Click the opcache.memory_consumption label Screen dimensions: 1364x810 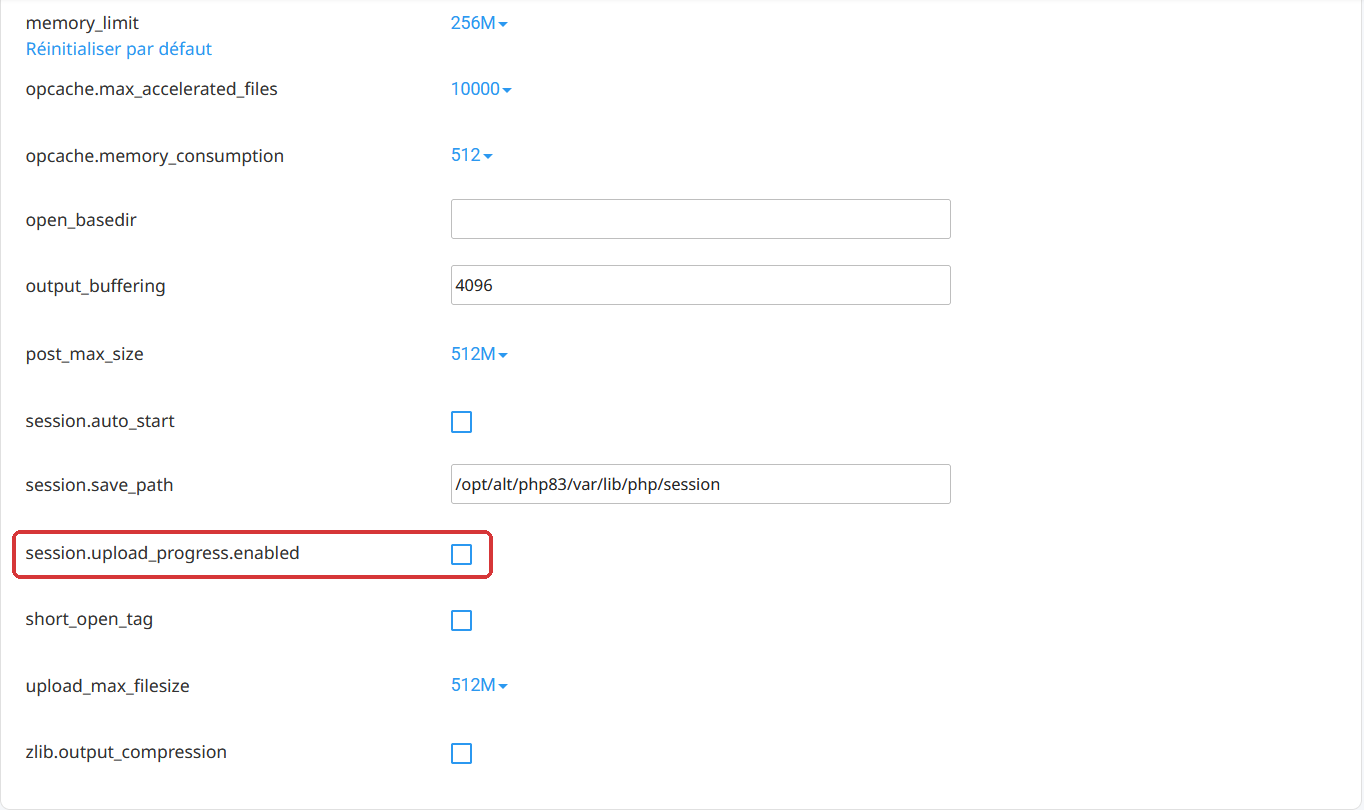pyautogui.click(x=155, y=156)
